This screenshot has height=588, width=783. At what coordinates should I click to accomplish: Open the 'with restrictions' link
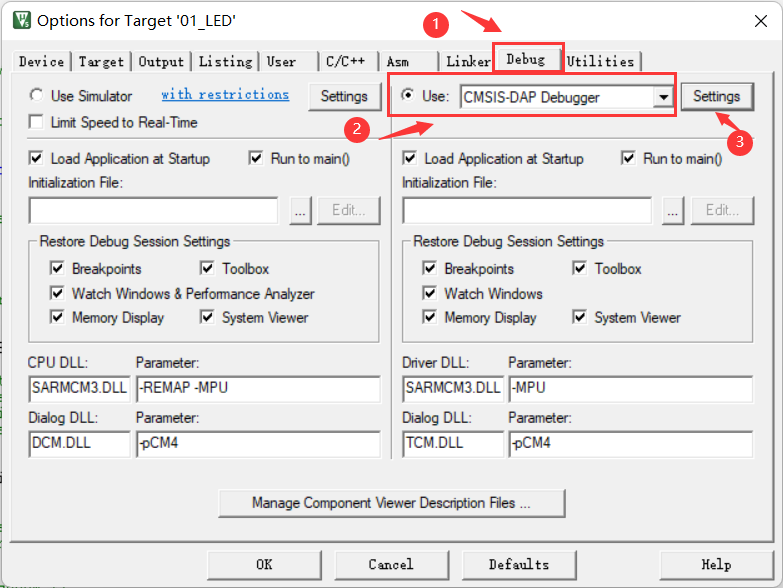pyautogui.click(x=225, y=95)
